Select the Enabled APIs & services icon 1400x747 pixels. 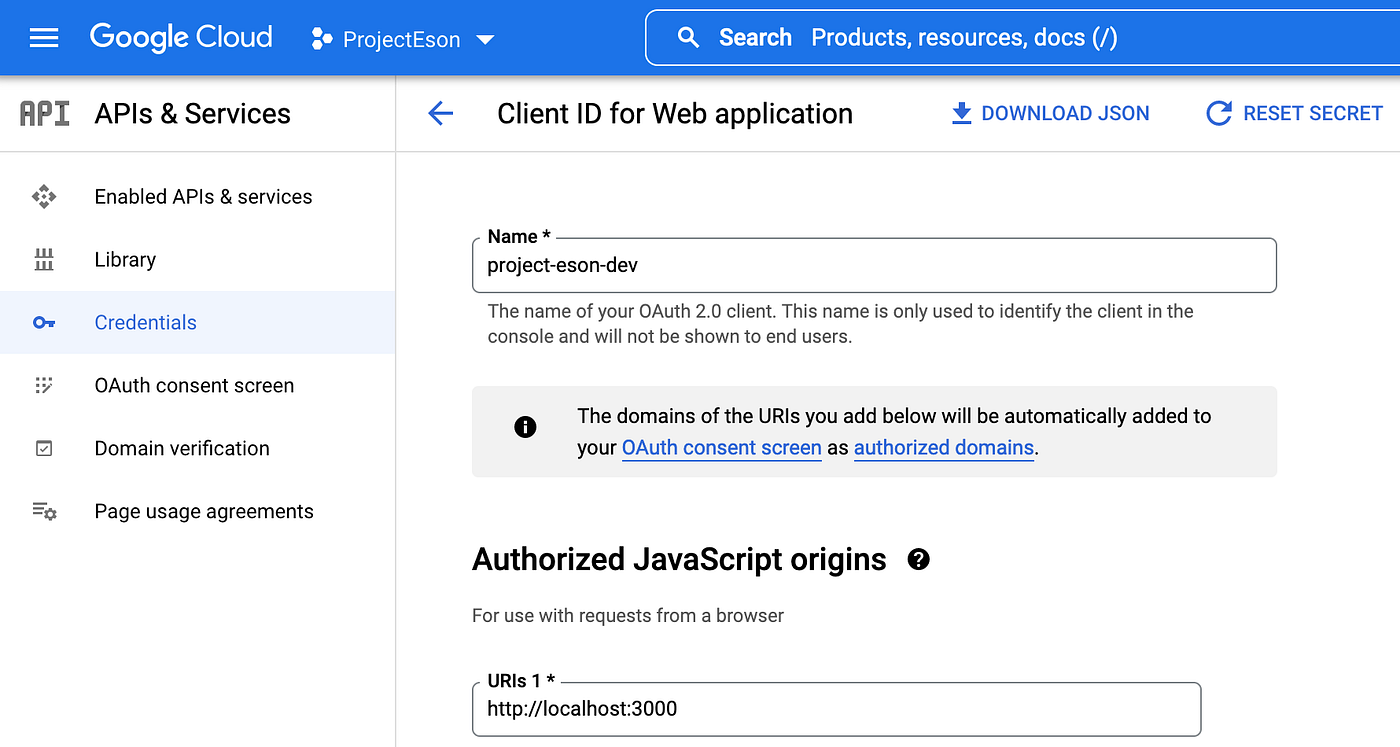(x=44, y=196)
